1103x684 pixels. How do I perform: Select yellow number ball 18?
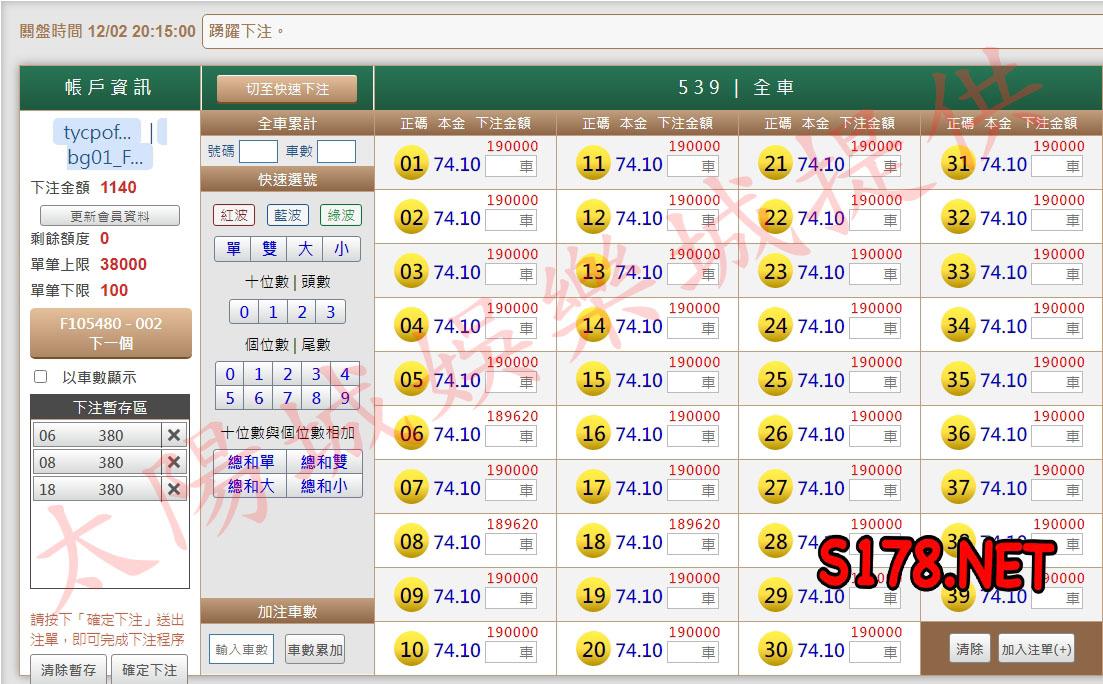[594, 542]
